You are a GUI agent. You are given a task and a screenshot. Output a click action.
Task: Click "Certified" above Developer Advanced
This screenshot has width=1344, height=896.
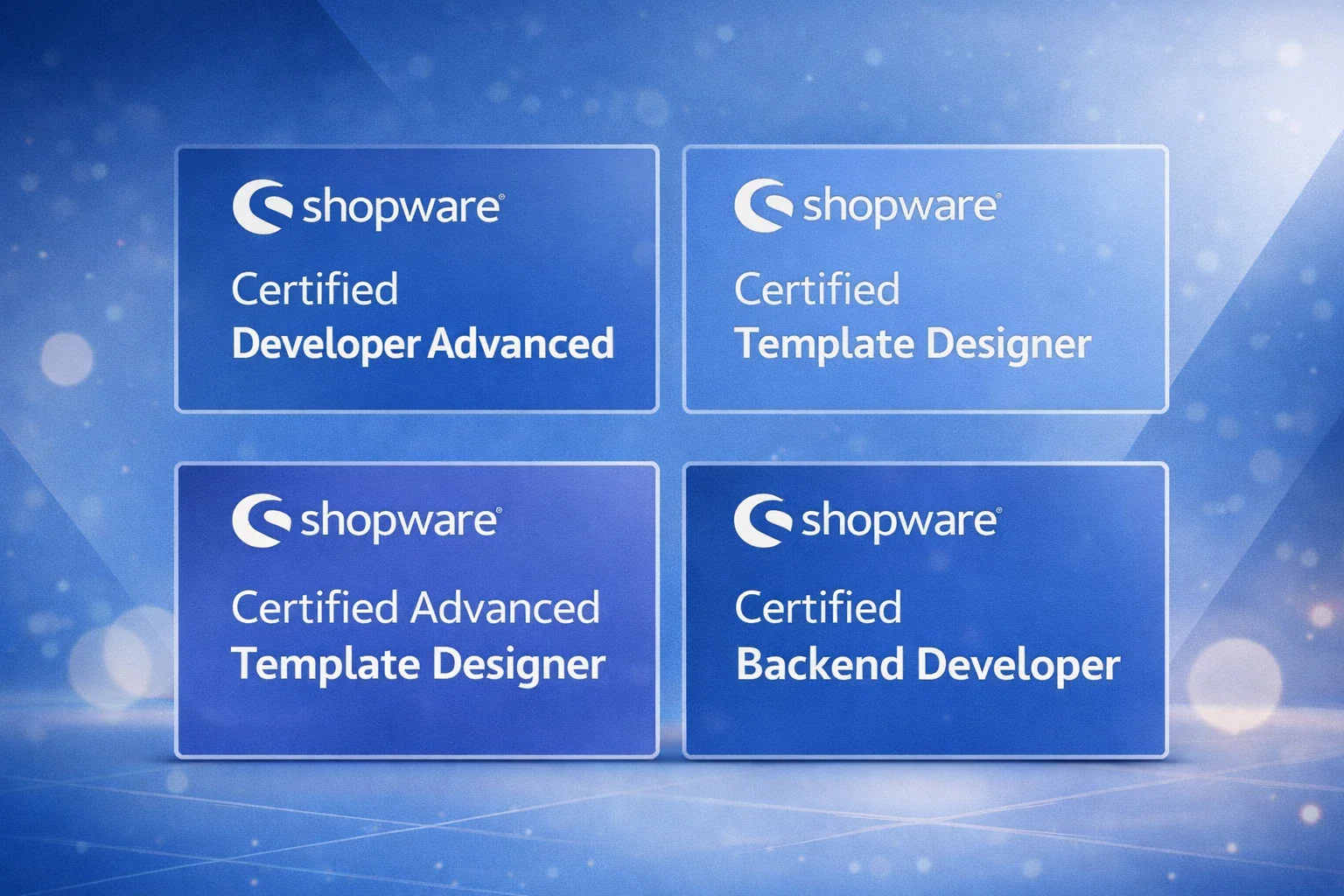pos(315,290)
